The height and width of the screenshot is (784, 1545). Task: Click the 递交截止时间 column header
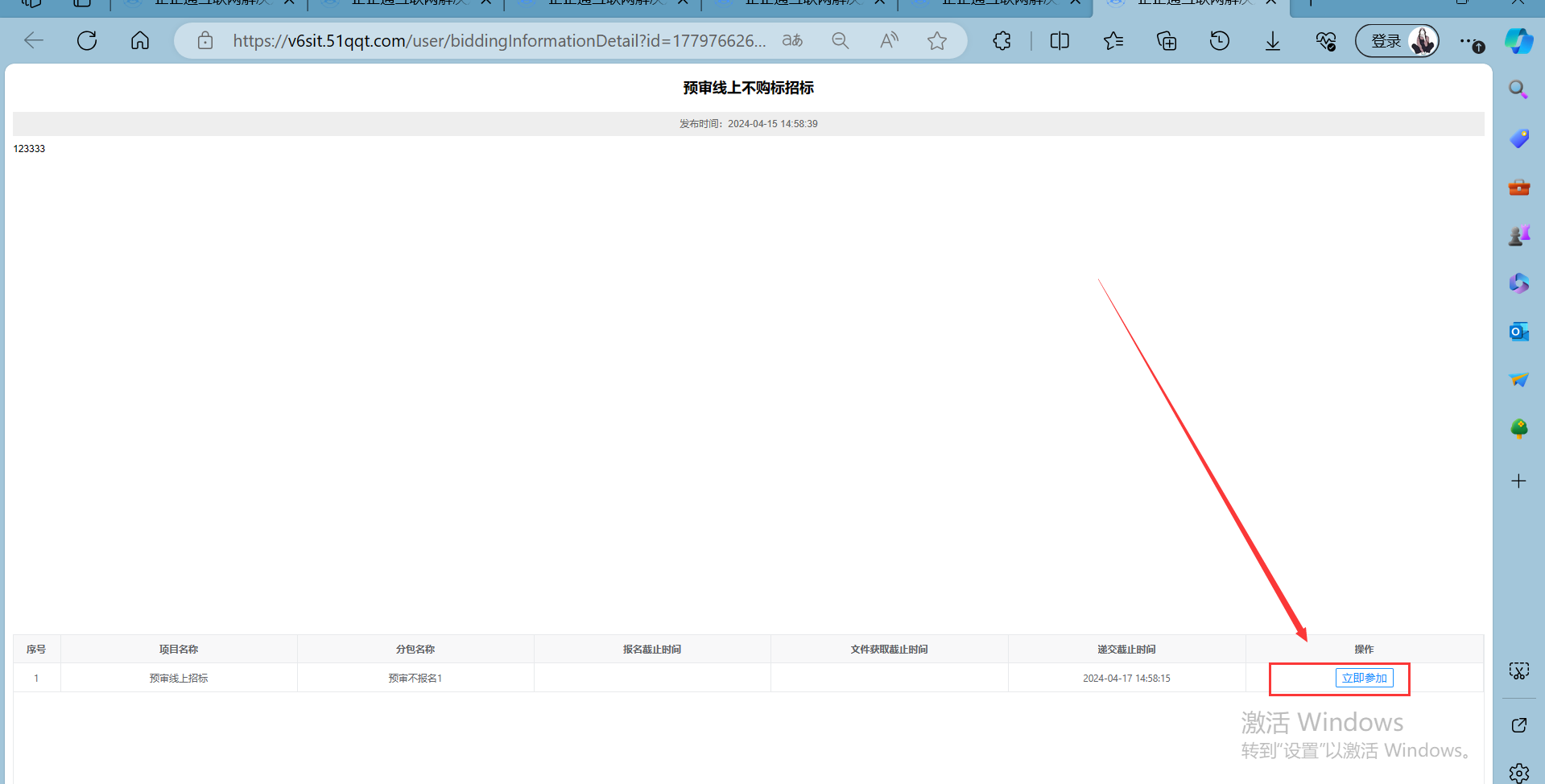(x=1126, y=649)
